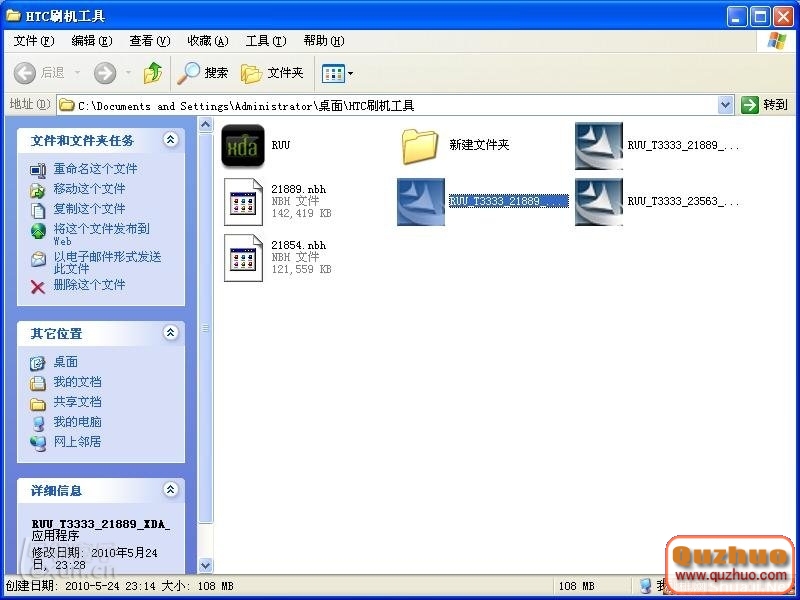800x600 pixels.
Task: Click the red X delete icon
Action: coord(38,287)
